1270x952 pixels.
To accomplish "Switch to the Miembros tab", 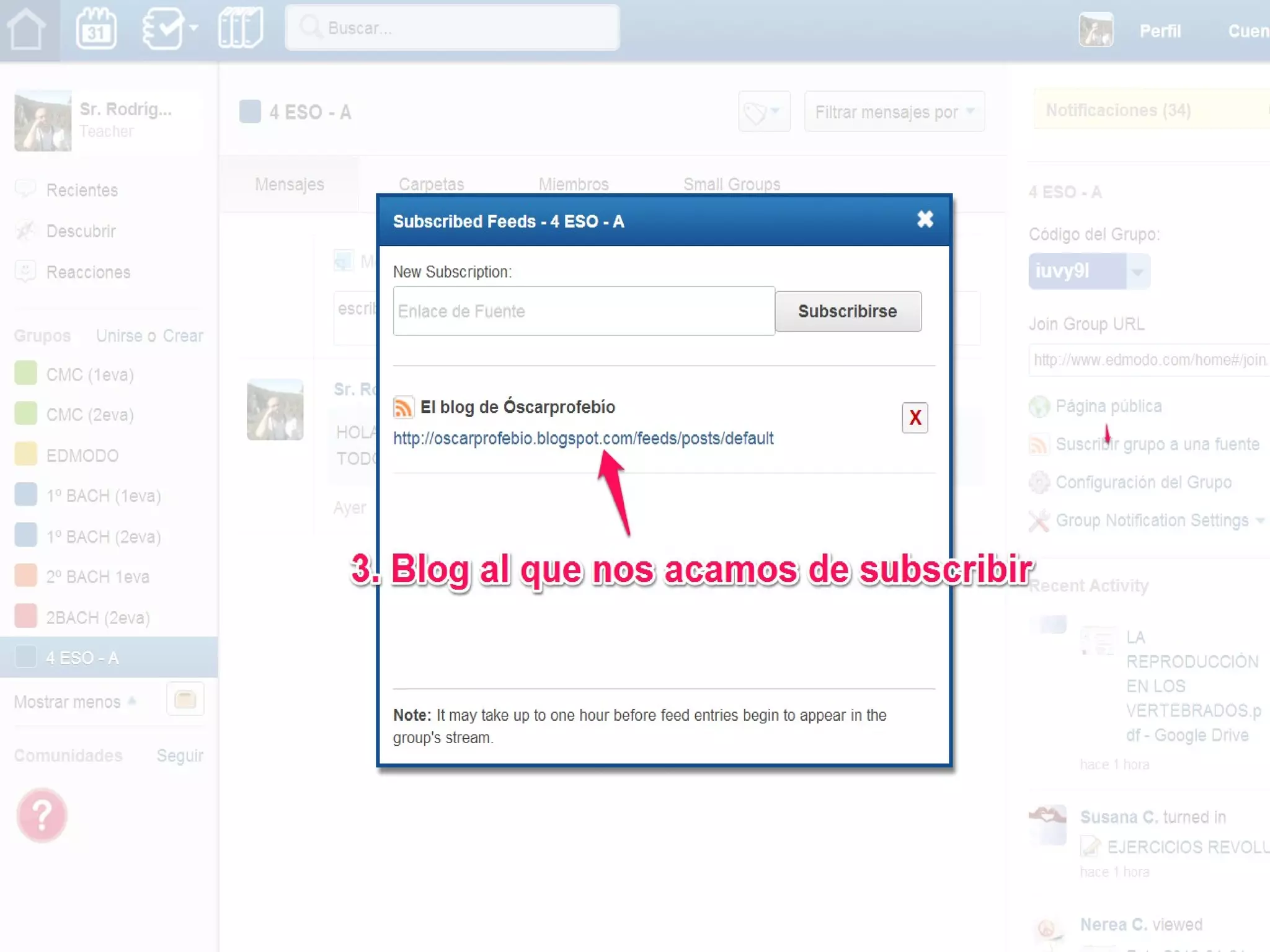I will coord(573,184).
